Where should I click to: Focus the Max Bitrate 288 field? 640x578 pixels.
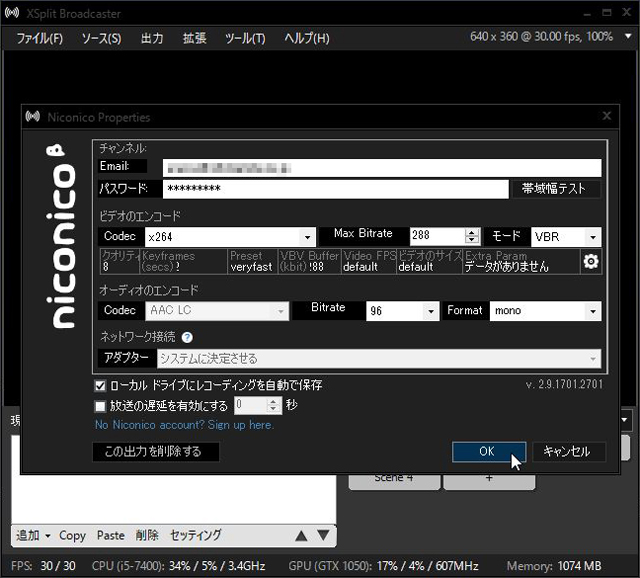[x=437, y=236]
